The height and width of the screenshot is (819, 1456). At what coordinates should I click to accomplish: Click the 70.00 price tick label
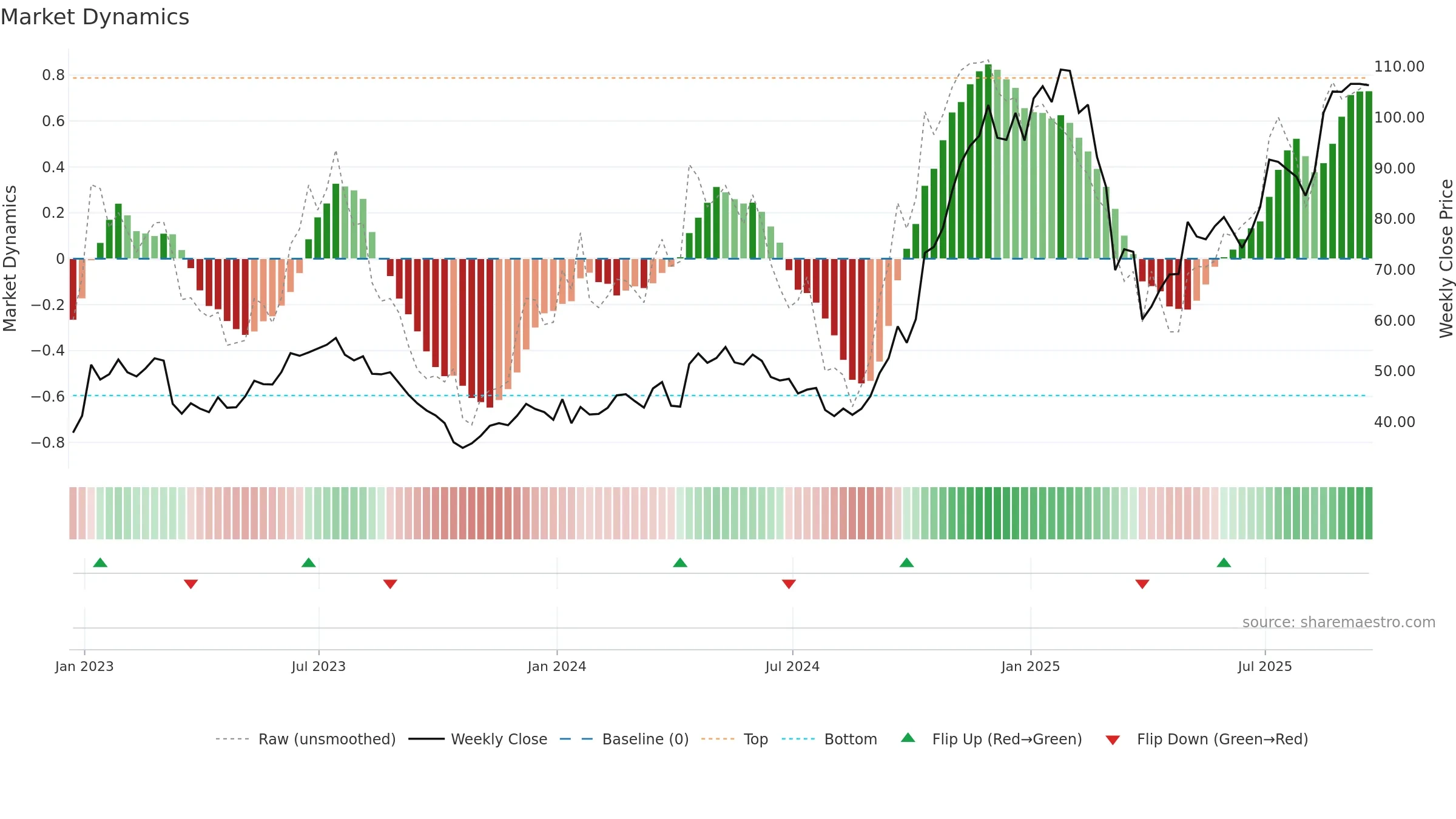[1395, 269]
